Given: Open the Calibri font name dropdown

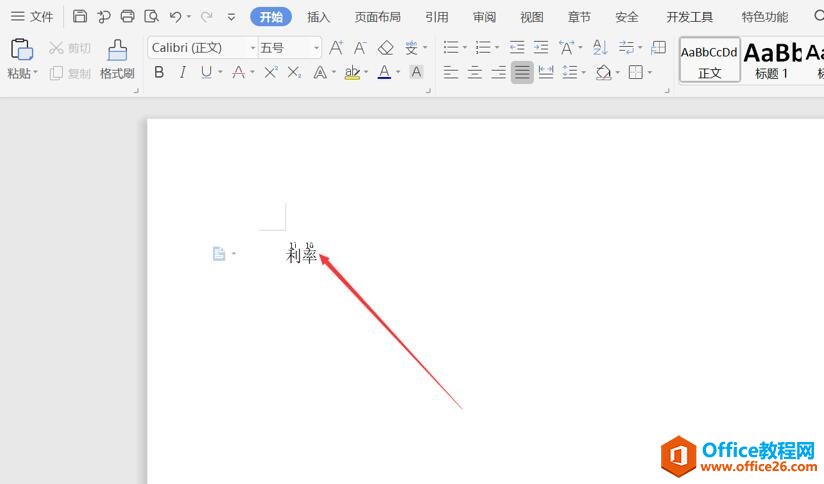Looking at the screenshot, I should tap(252, 48).
